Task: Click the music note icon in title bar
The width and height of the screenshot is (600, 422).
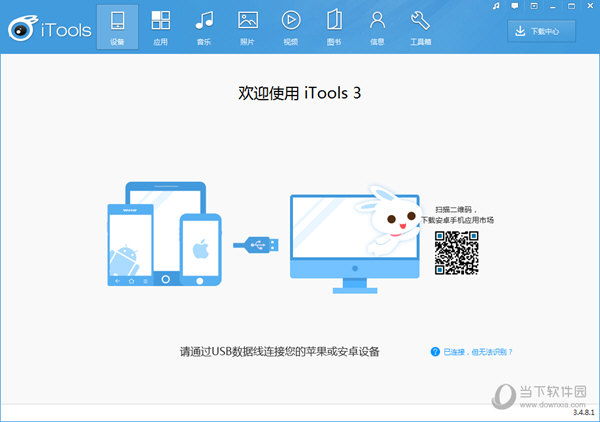Action: 496,6
